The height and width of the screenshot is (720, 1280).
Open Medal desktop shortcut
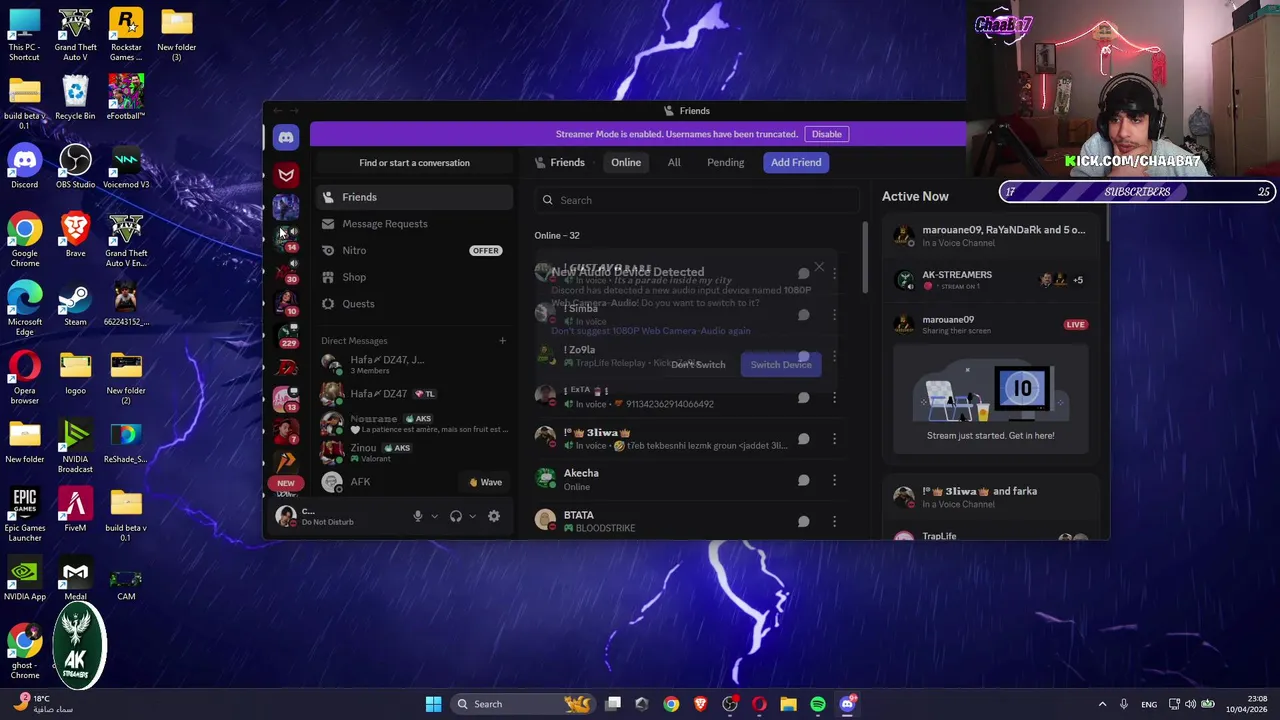click(75, 579)
